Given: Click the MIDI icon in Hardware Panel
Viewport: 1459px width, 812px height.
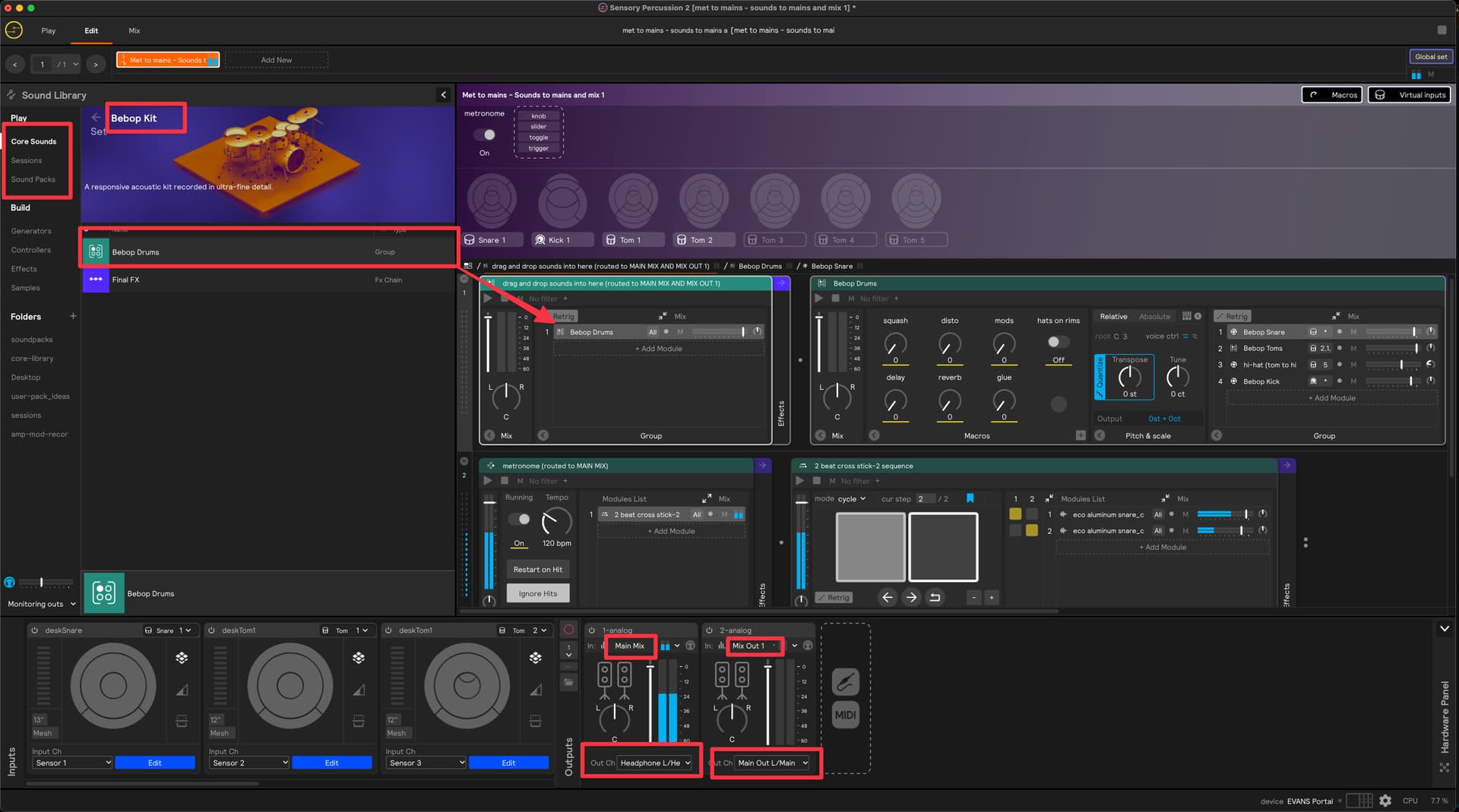Looking at the screenshot, I should (845, 715).
